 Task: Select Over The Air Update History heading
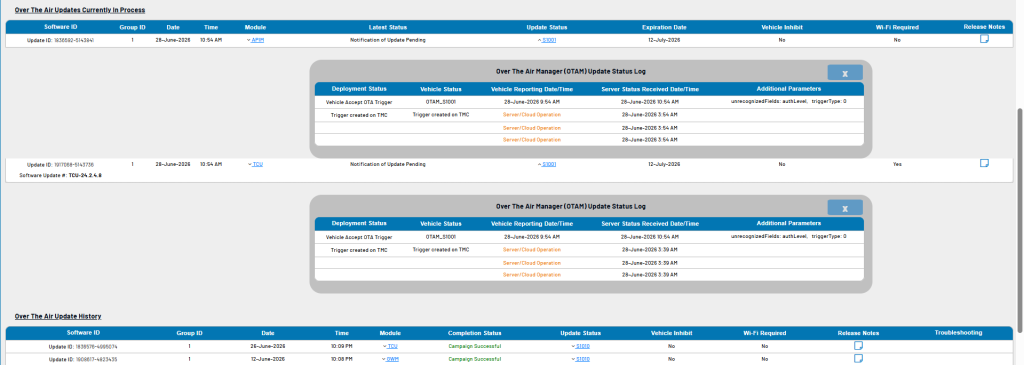pos(57,316)
